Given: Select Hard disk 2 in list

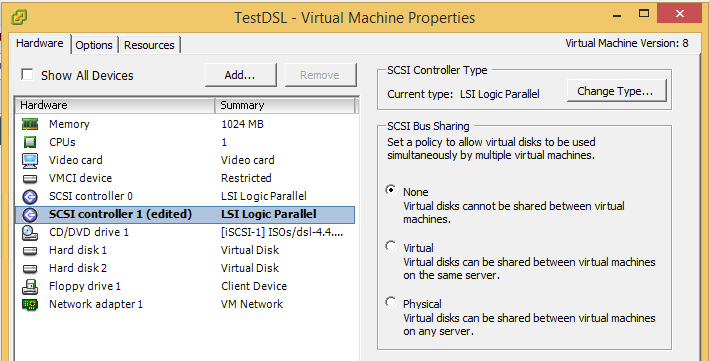Looking at the screenshot, I should click(185, 269).
